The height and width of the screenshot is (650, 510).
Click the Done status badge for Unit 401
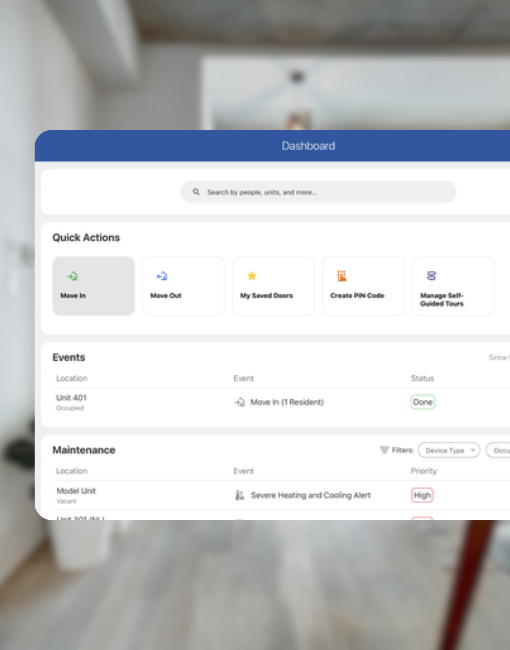(x=423, y=402)
